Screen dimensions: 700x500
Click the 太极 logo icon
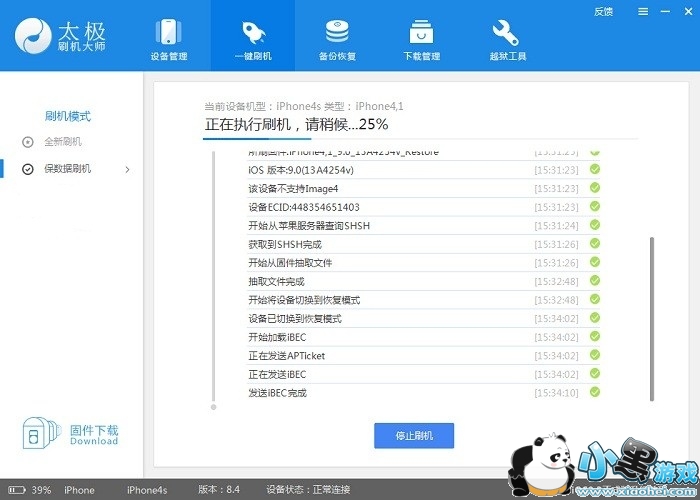pyautogui.click(x=33, y=36)
